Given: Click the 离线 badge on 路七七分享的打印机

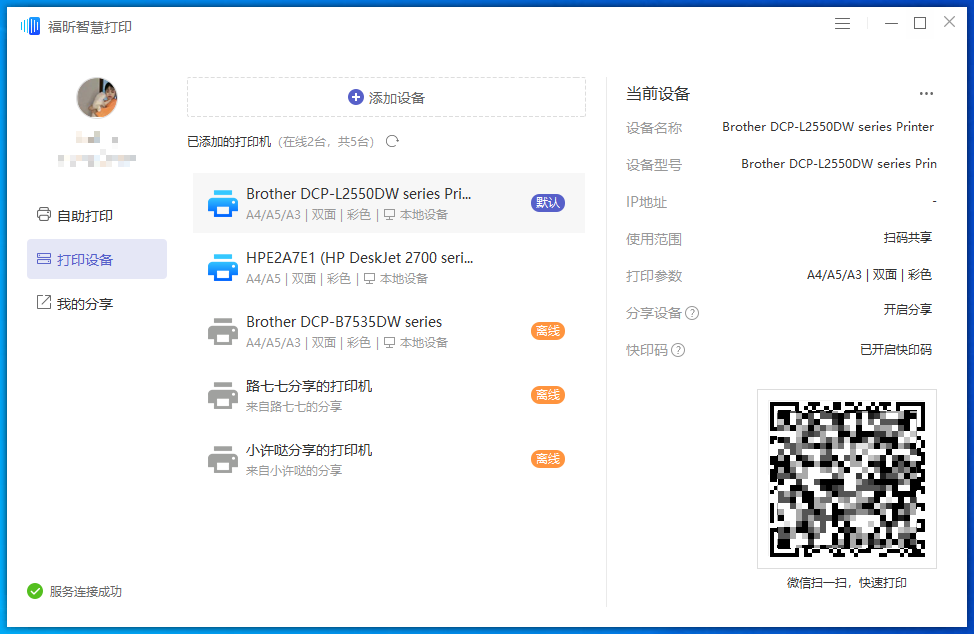Looking at the screenshot, I should click(548, 394).
